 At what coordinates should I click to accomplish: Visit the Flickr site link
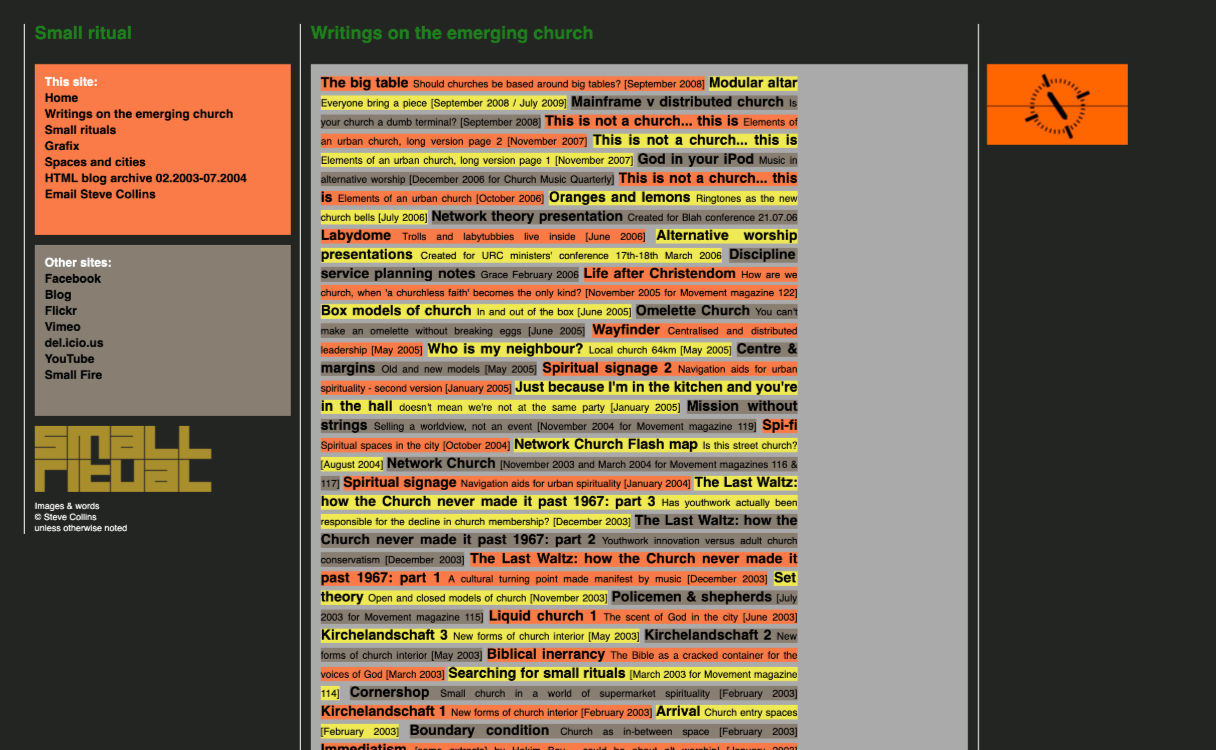[61, 311]
